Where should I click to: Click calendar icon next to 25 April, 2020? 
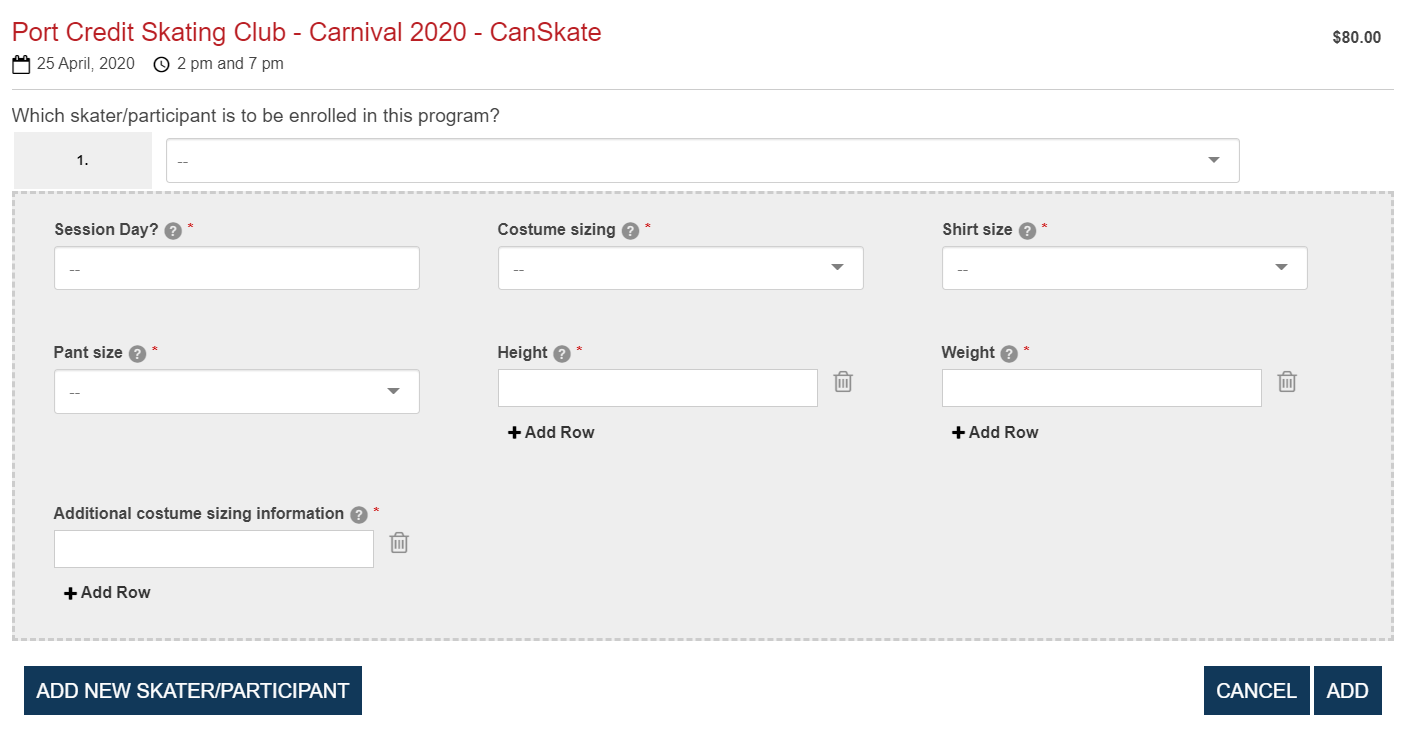click(x=21, y=65)
